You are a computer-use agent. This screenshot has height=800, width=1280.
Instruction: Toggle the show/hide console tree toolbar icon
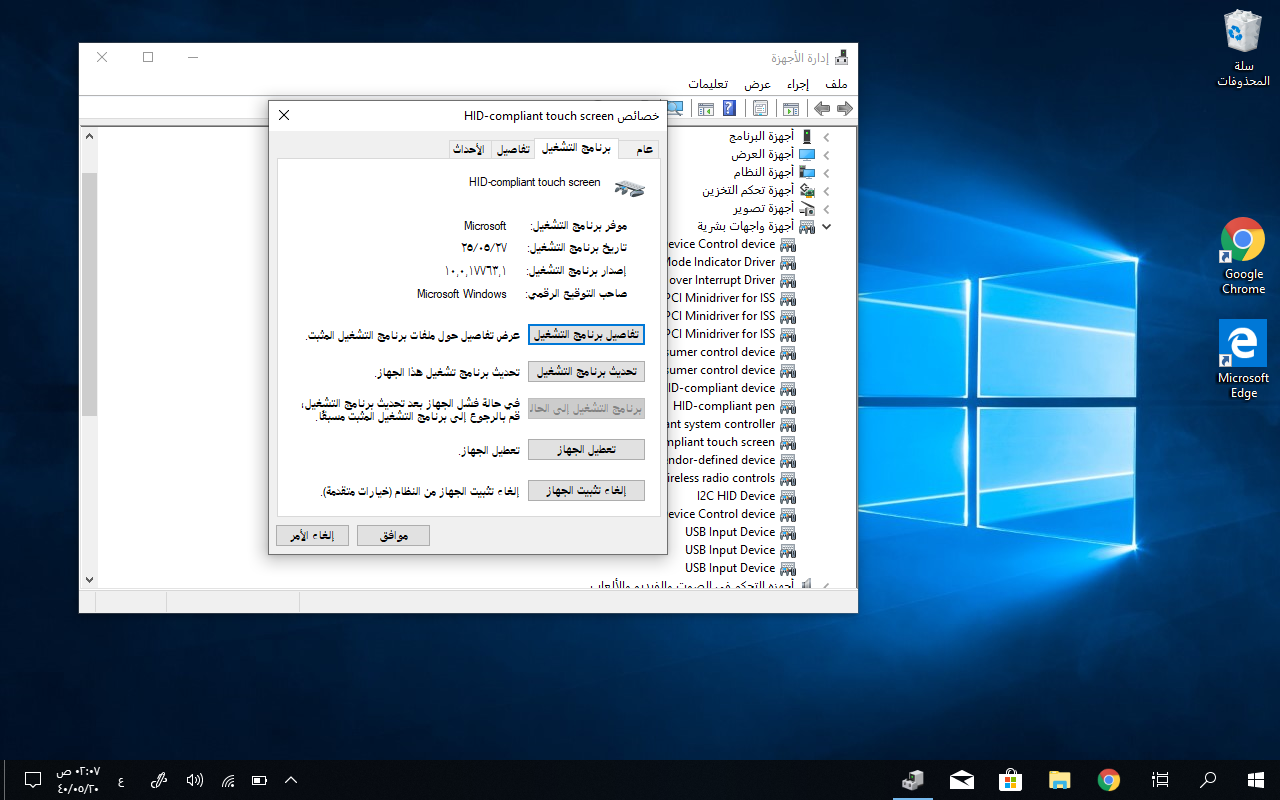791,108
